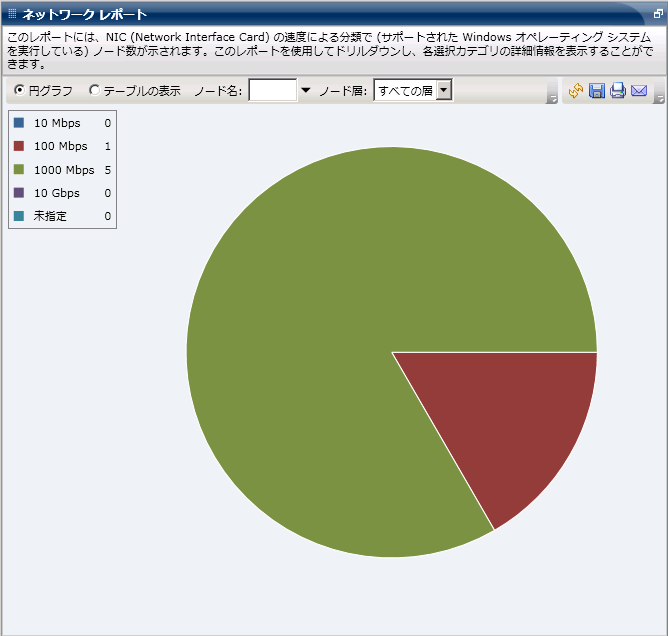
Task: Click the count 5 beside 1000 Mbps
Action: click(108, 170)
